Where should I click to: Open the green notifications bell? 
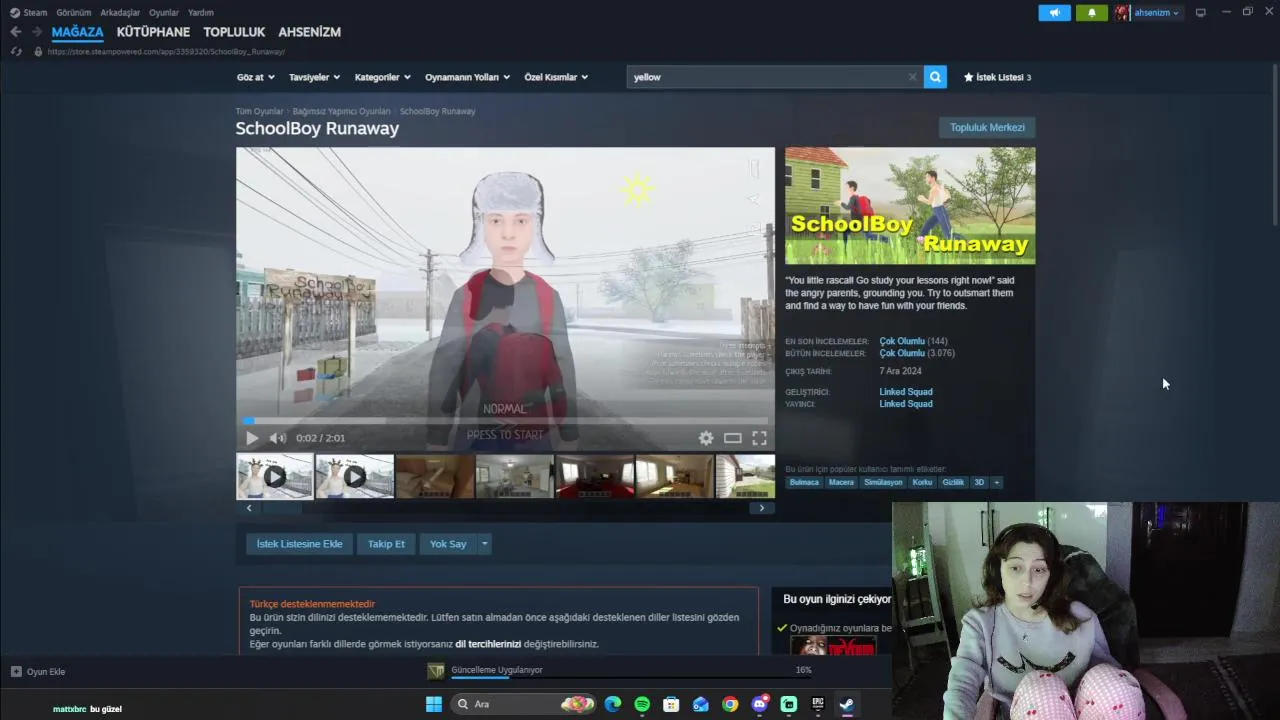(1091, 13)
